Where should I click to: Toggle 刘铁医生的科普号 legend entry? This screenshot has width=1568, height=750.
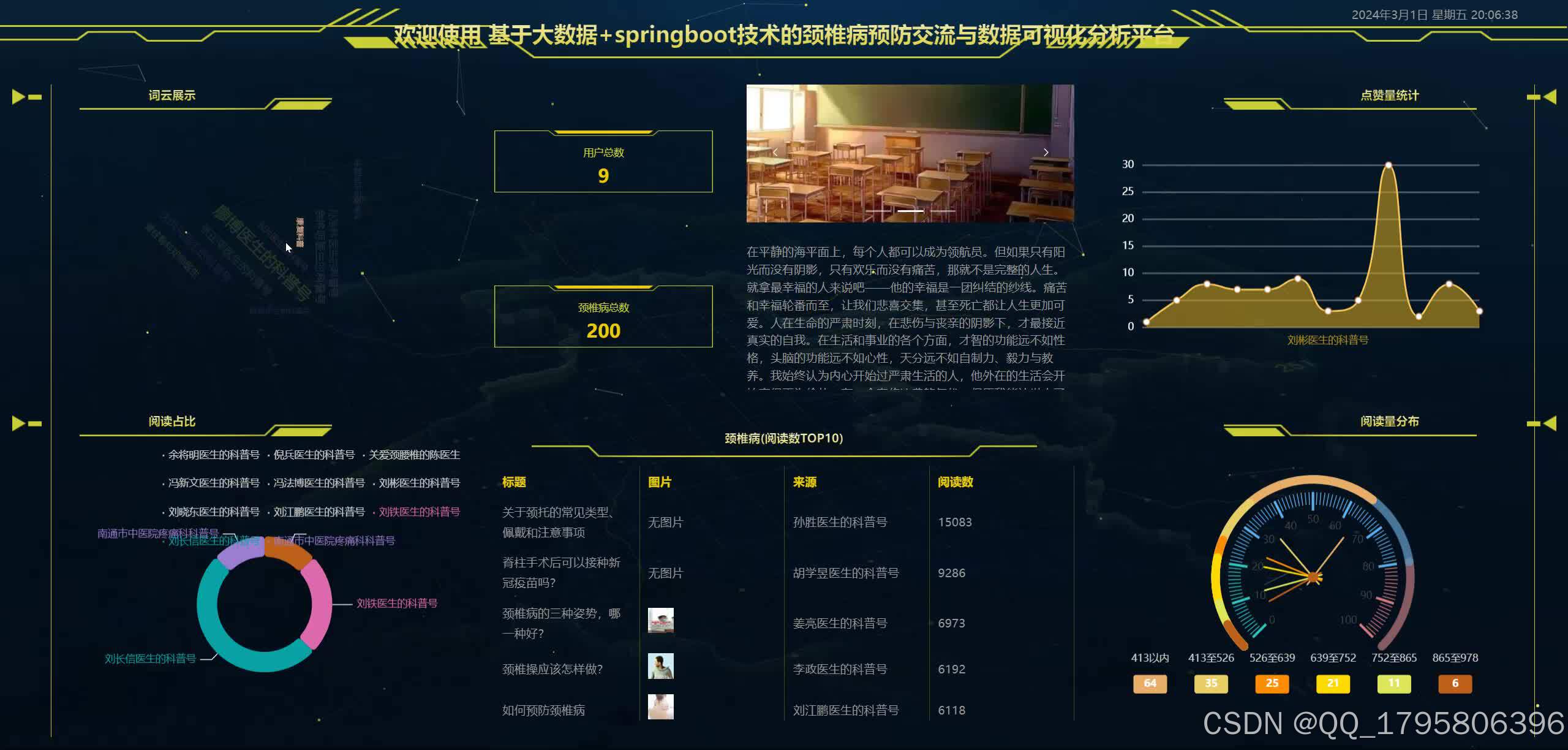419,512
